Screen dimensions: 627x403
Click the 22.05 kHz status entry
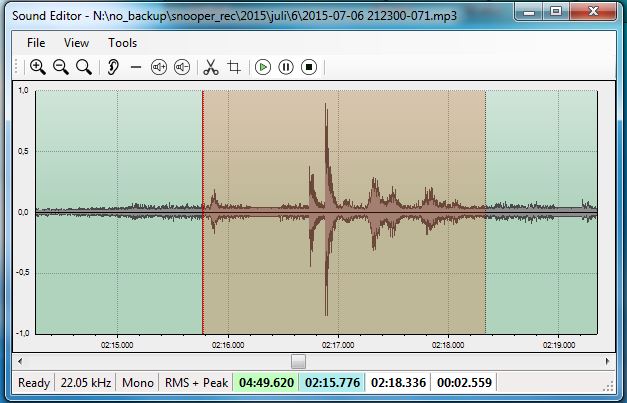point(86,383)
